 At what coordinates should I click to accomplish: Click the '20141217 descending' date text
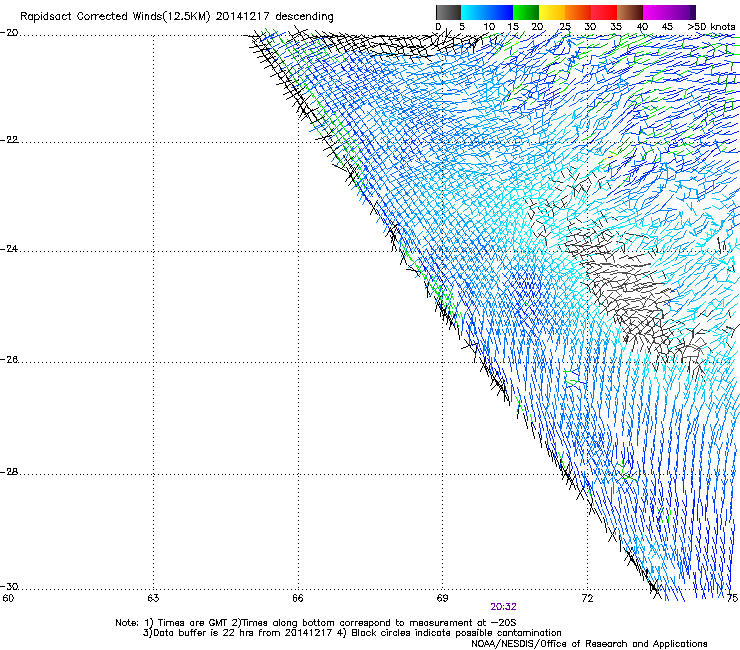[275, 17]
